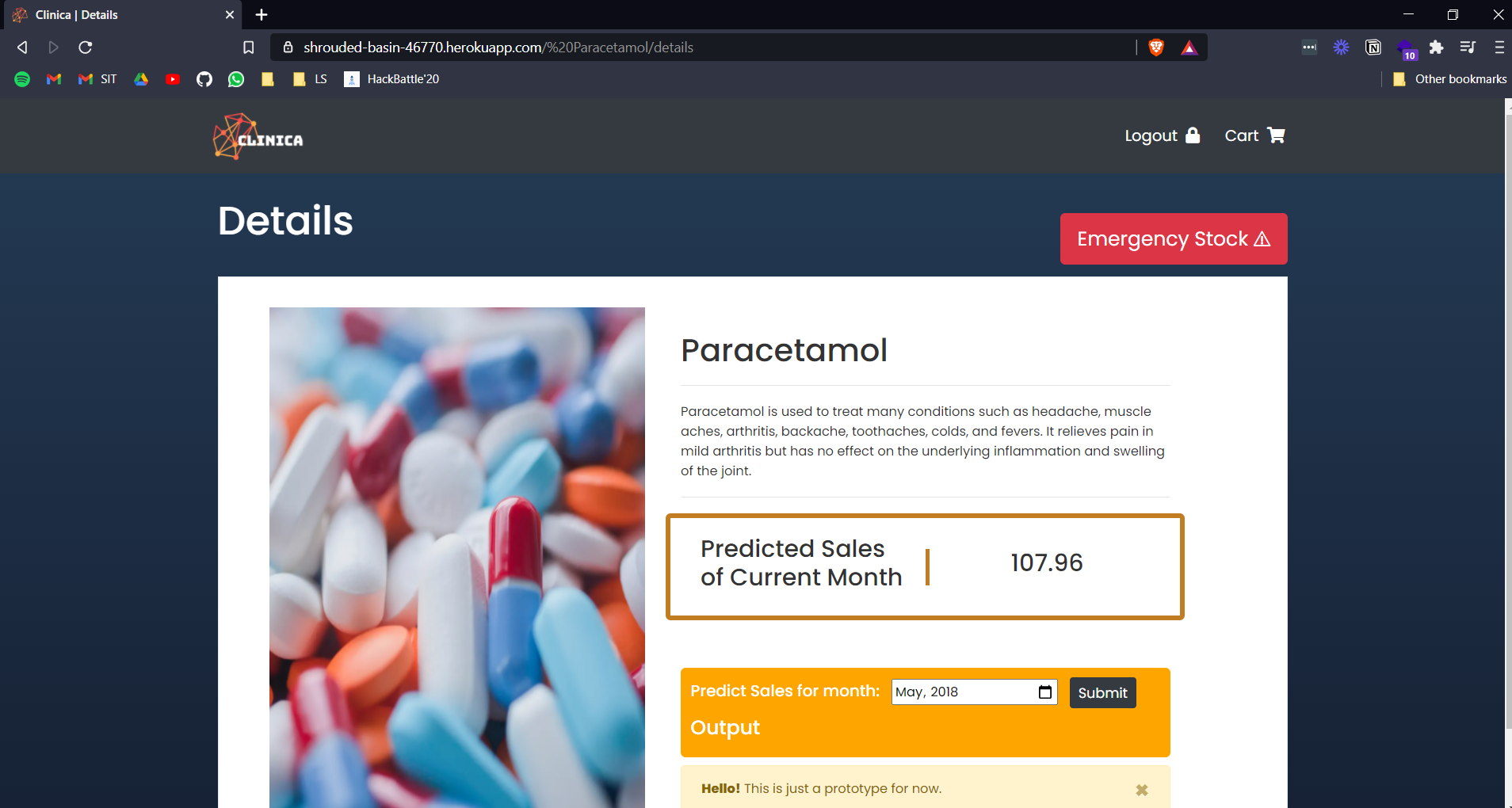Viewport: 1512px width, 808px height.
Task: Open the LS bookmarks folder
Action: click(x=310, y=79)
